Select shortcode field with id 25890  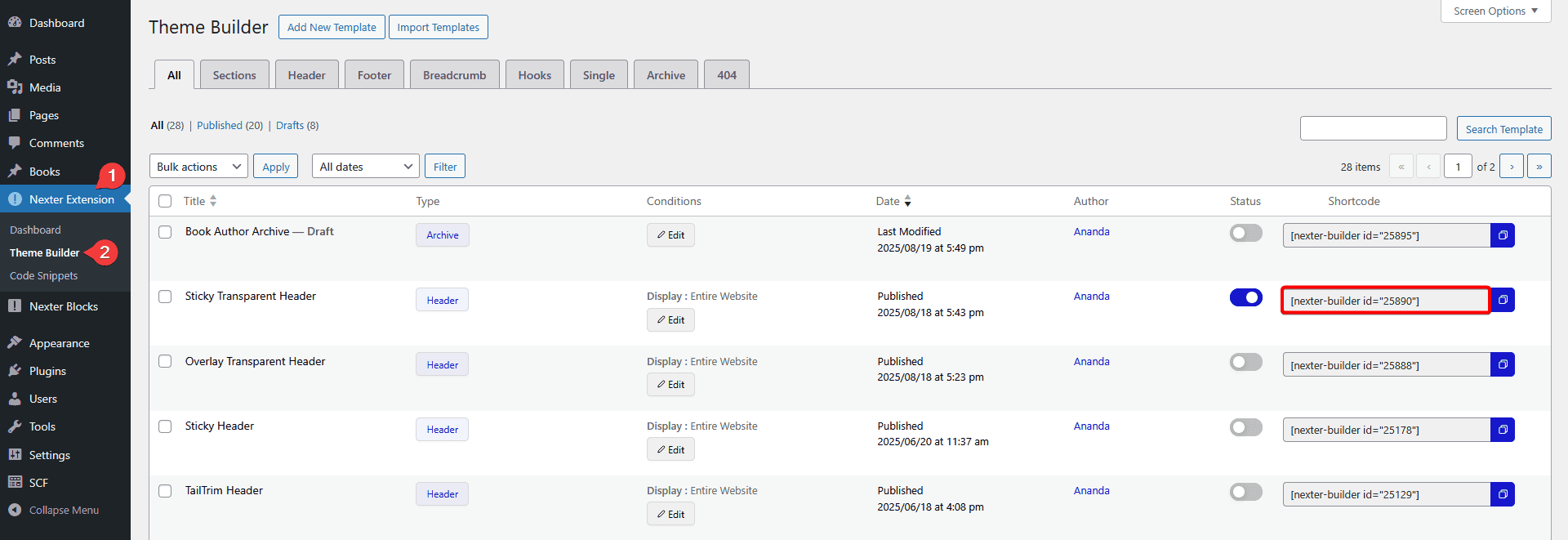tap(1386, 301)
